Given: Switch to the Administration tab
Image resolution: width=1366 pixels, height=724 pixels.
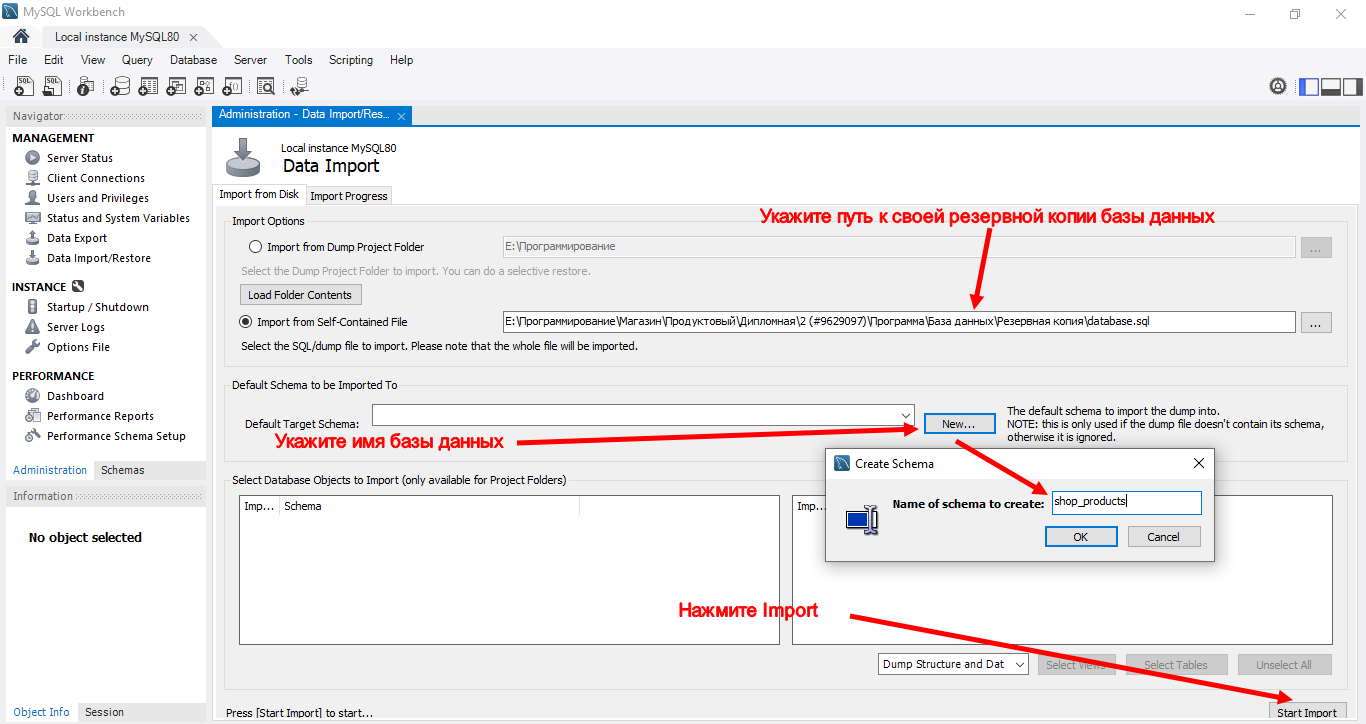Looking at the screenshot, I should pyautogui.click(x=50, y=470).
